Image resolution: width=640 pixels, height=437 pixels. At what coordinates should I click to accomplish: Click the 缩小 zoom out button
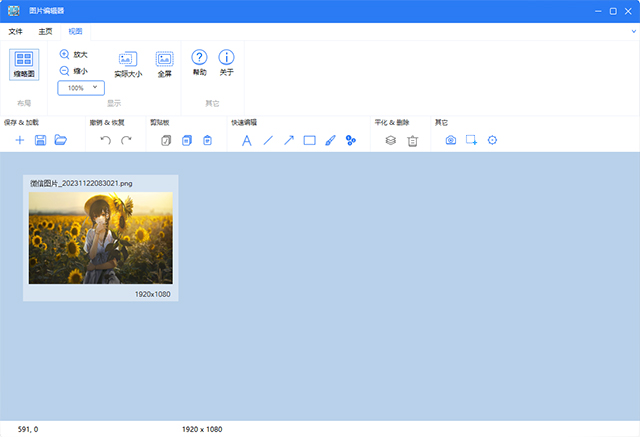[73, 71]
